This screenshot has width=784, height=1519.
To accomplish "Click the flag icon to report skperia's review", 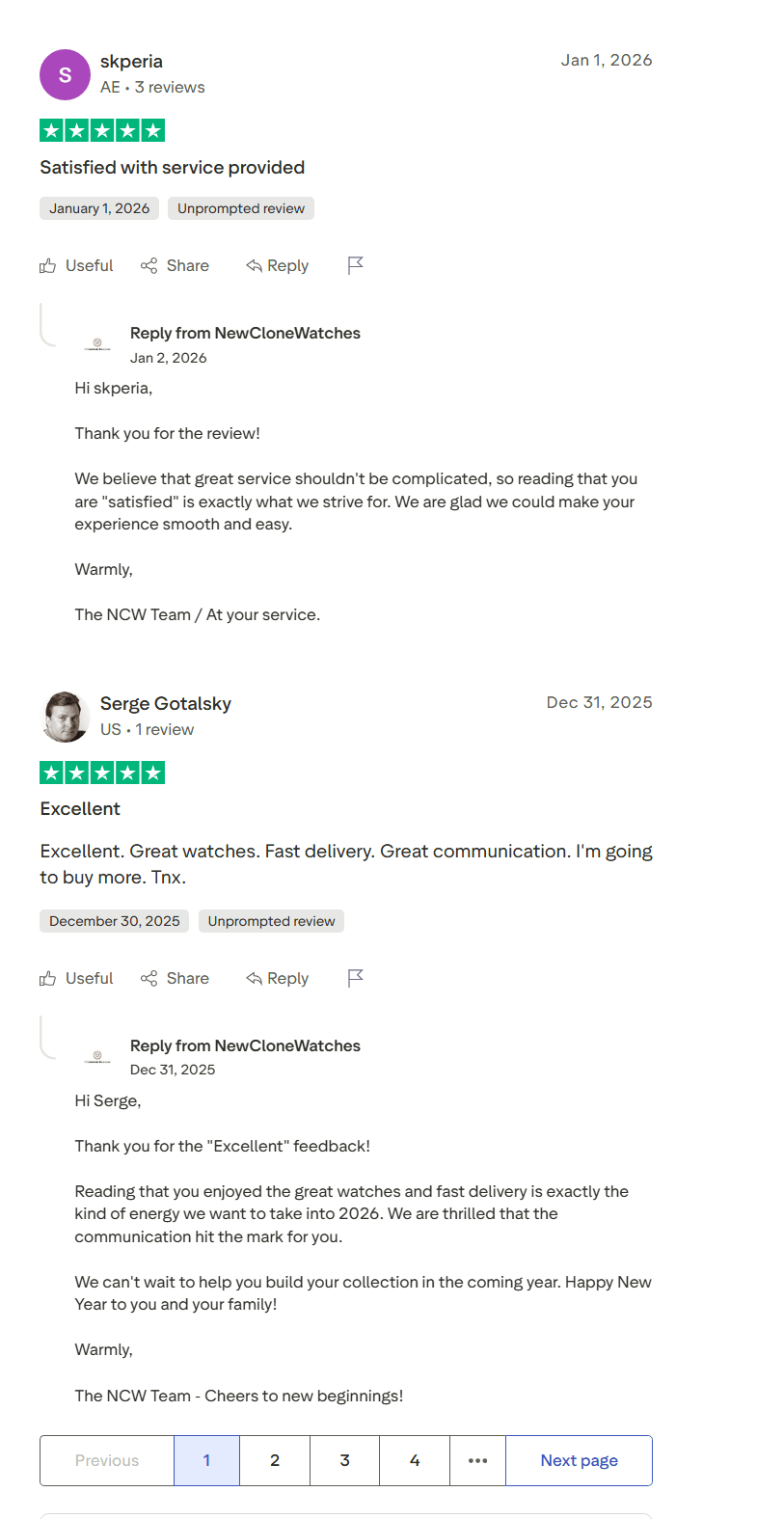I will 355,265.
